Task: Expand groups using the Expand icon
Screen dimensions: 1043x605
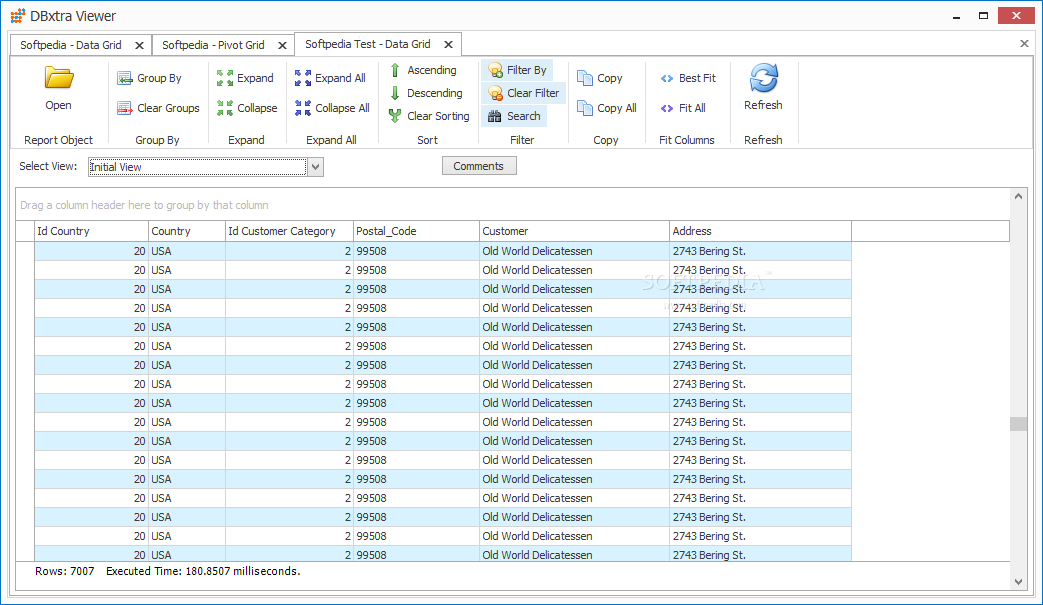Action: point(225,78)
